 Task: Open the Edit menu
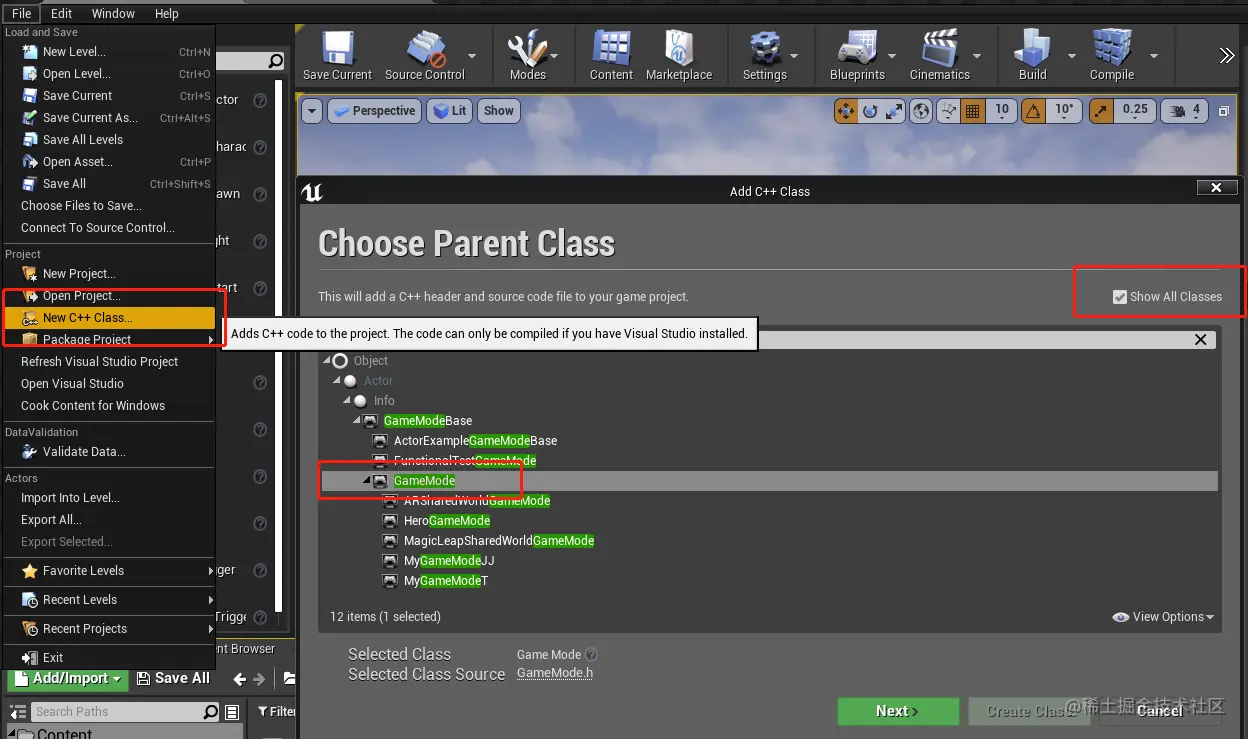coord(62,13)
